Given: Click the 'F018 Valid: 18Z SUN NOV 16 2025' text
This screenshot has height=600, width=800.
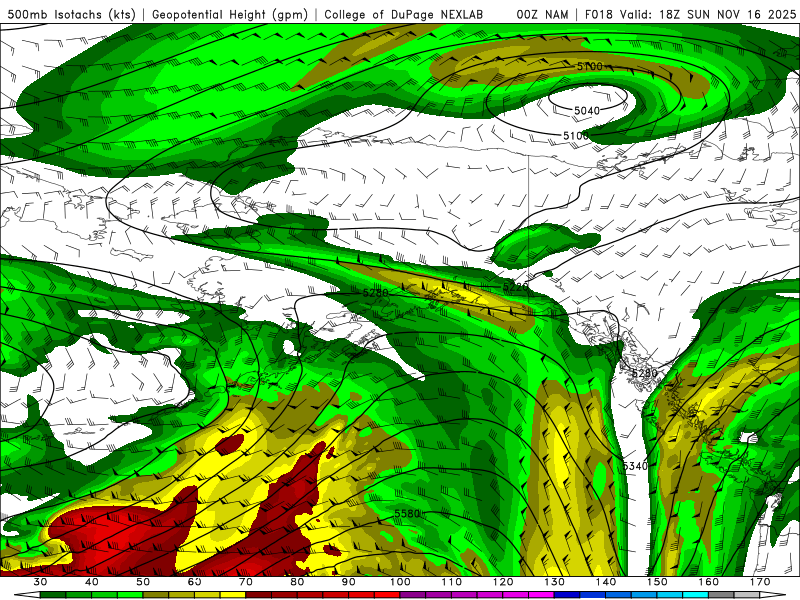Looking at the screenshot, I should (x=690, y=15).
